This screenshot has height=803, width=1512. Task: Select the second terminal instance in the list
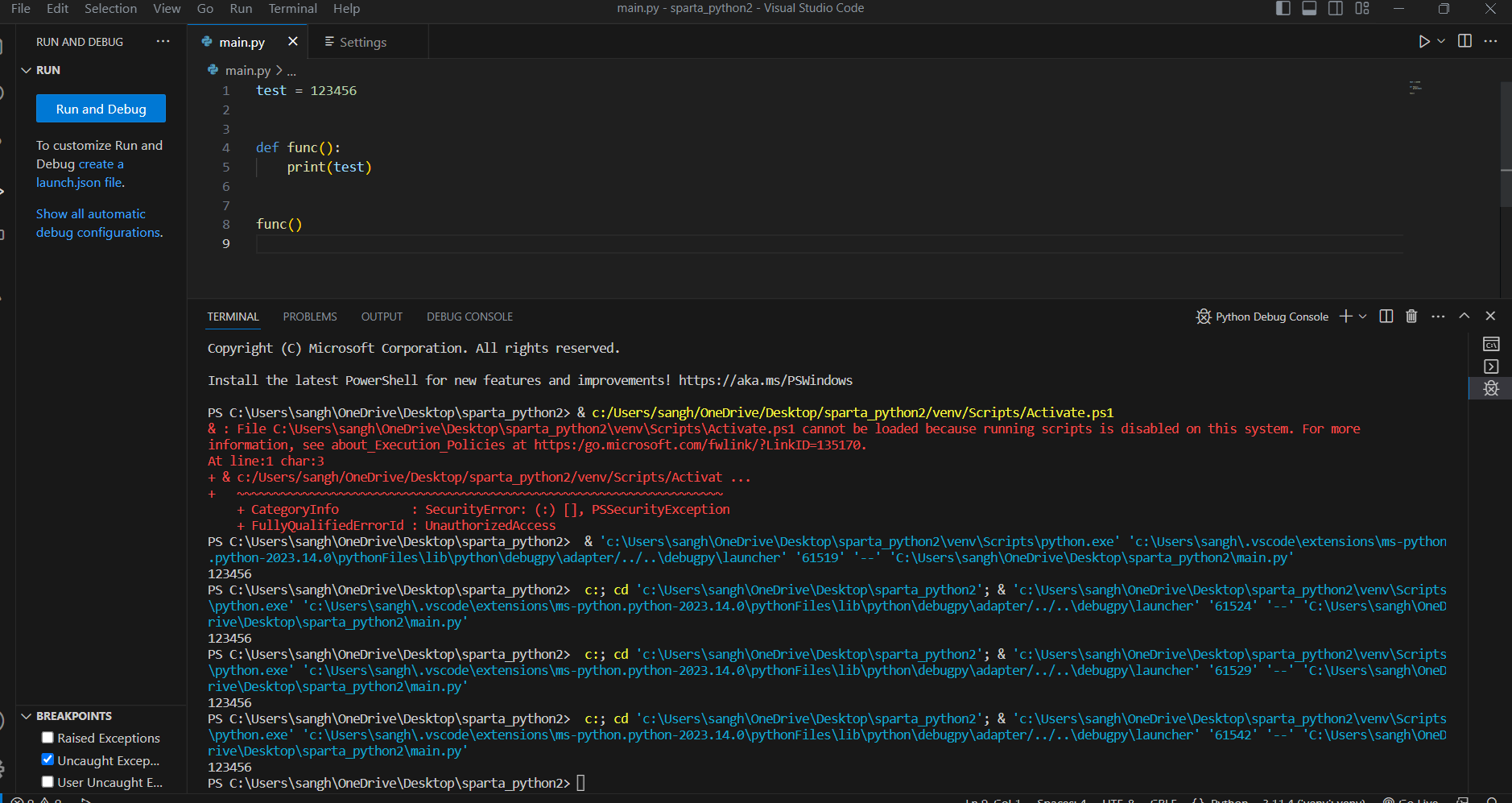coord(1491,366)
